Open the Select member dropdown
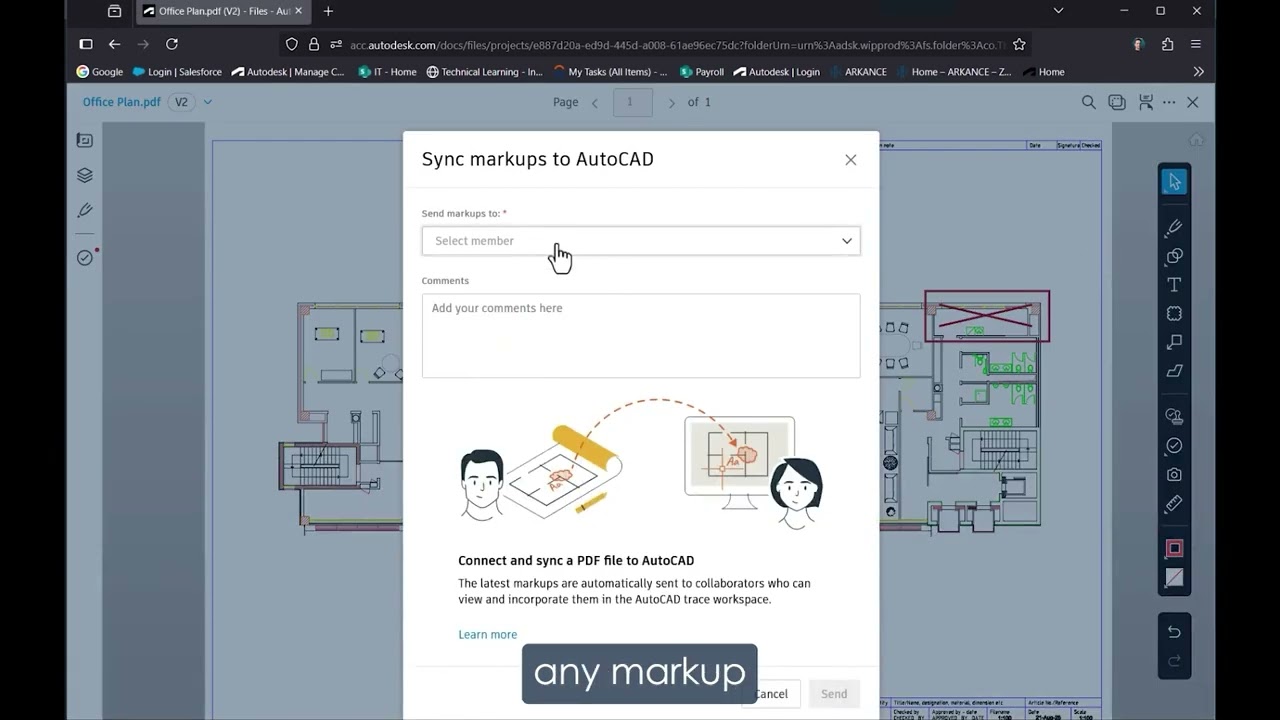Screen dimensions: 1280x720 click(x=641, y=241)
